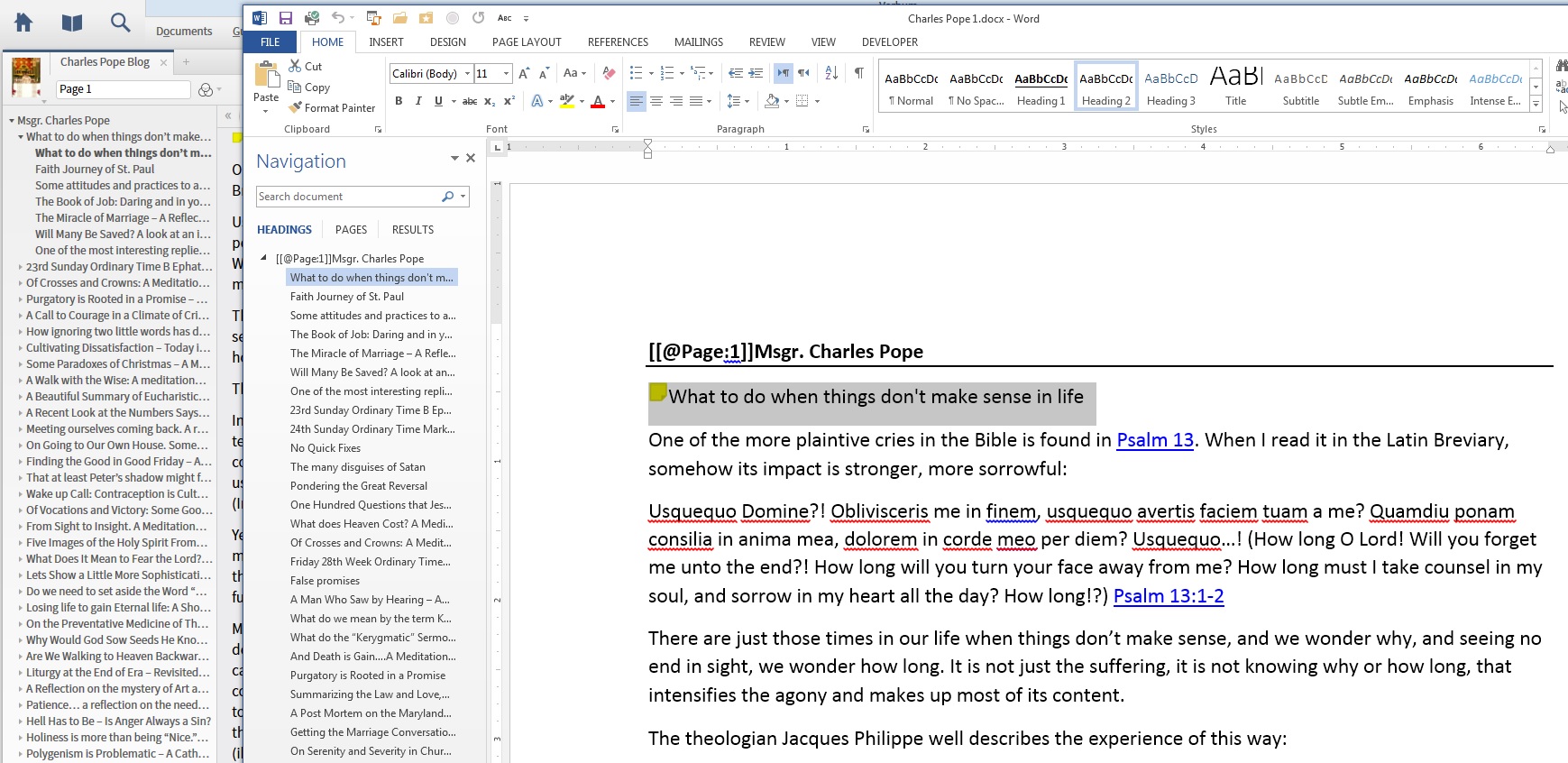Toggle right text alignment
This screenshot has width=1568, height=763.
pos(676,101)
